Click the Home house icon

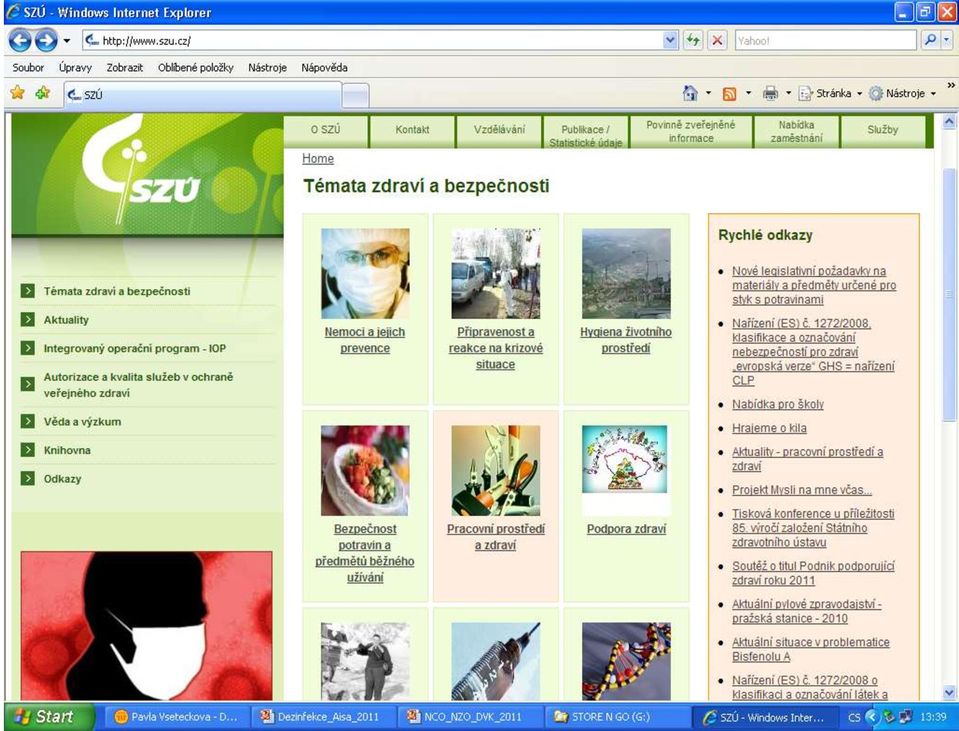[690, 93]
